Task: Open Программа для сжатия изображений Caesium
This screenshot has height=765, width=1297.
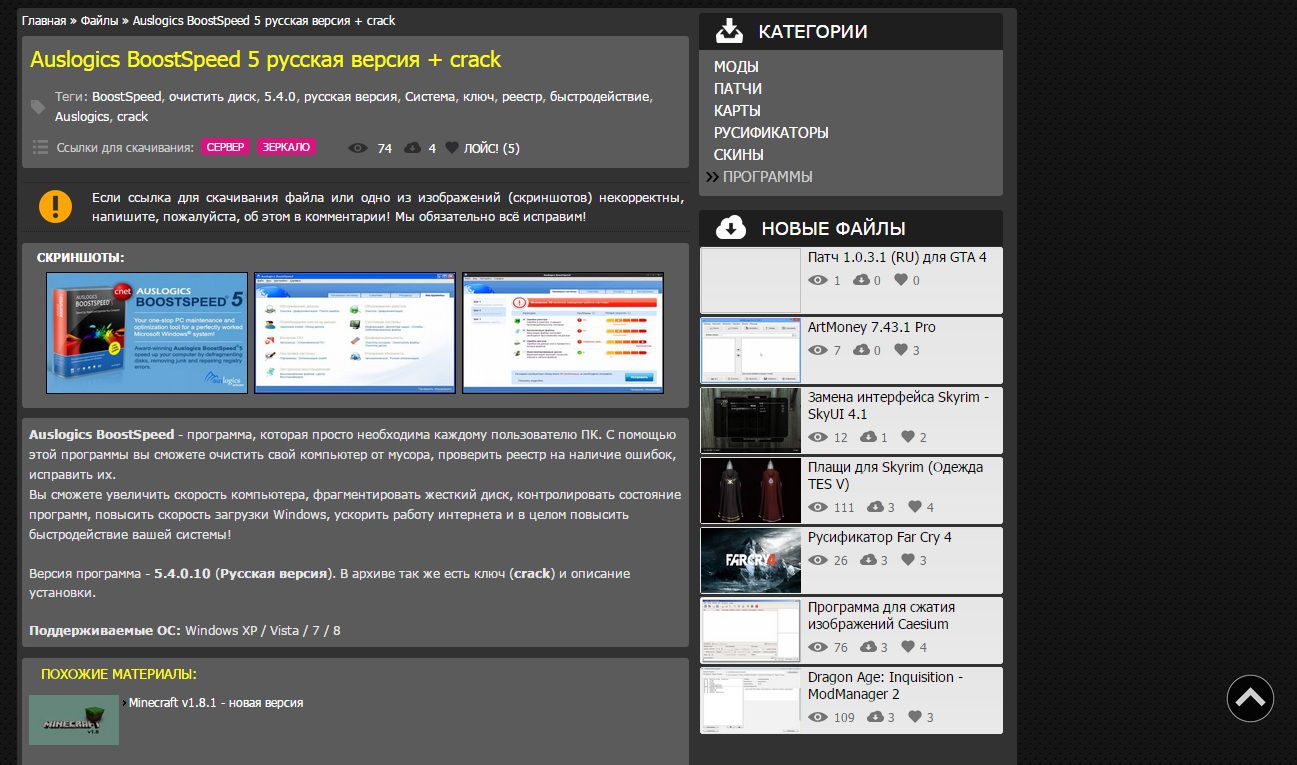Action: [881, 615]
